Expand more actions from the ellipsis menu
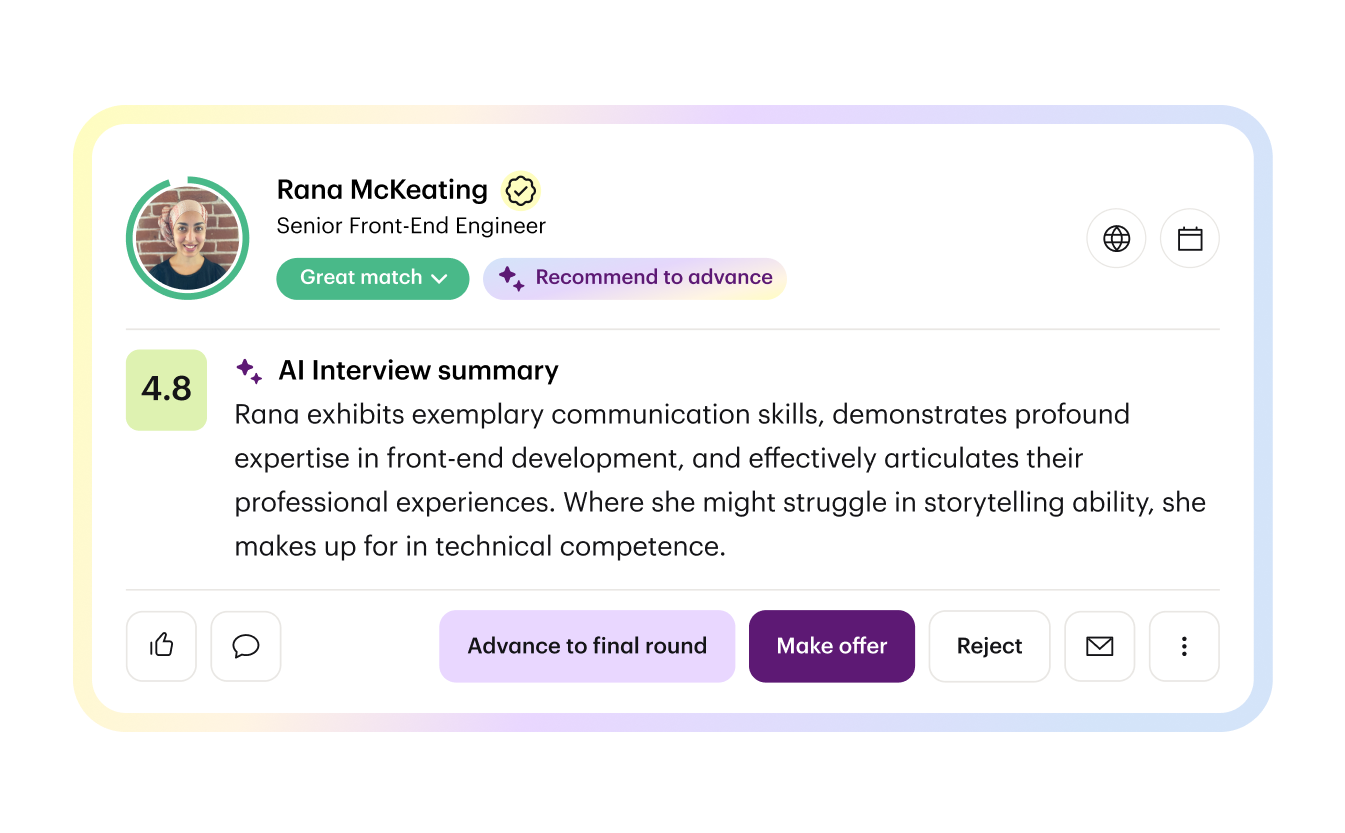Viewport: 1345px width, 833px height. point(1184,646)
